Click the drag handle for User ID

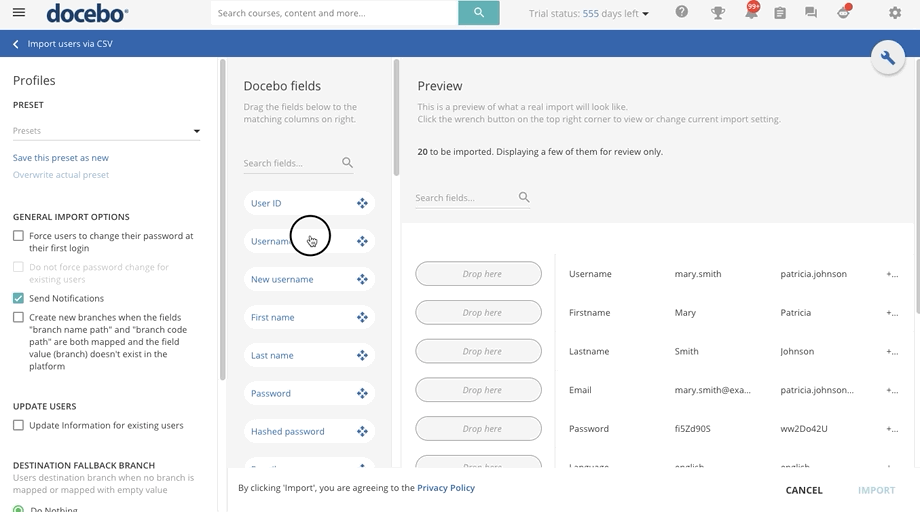point(362,203)
